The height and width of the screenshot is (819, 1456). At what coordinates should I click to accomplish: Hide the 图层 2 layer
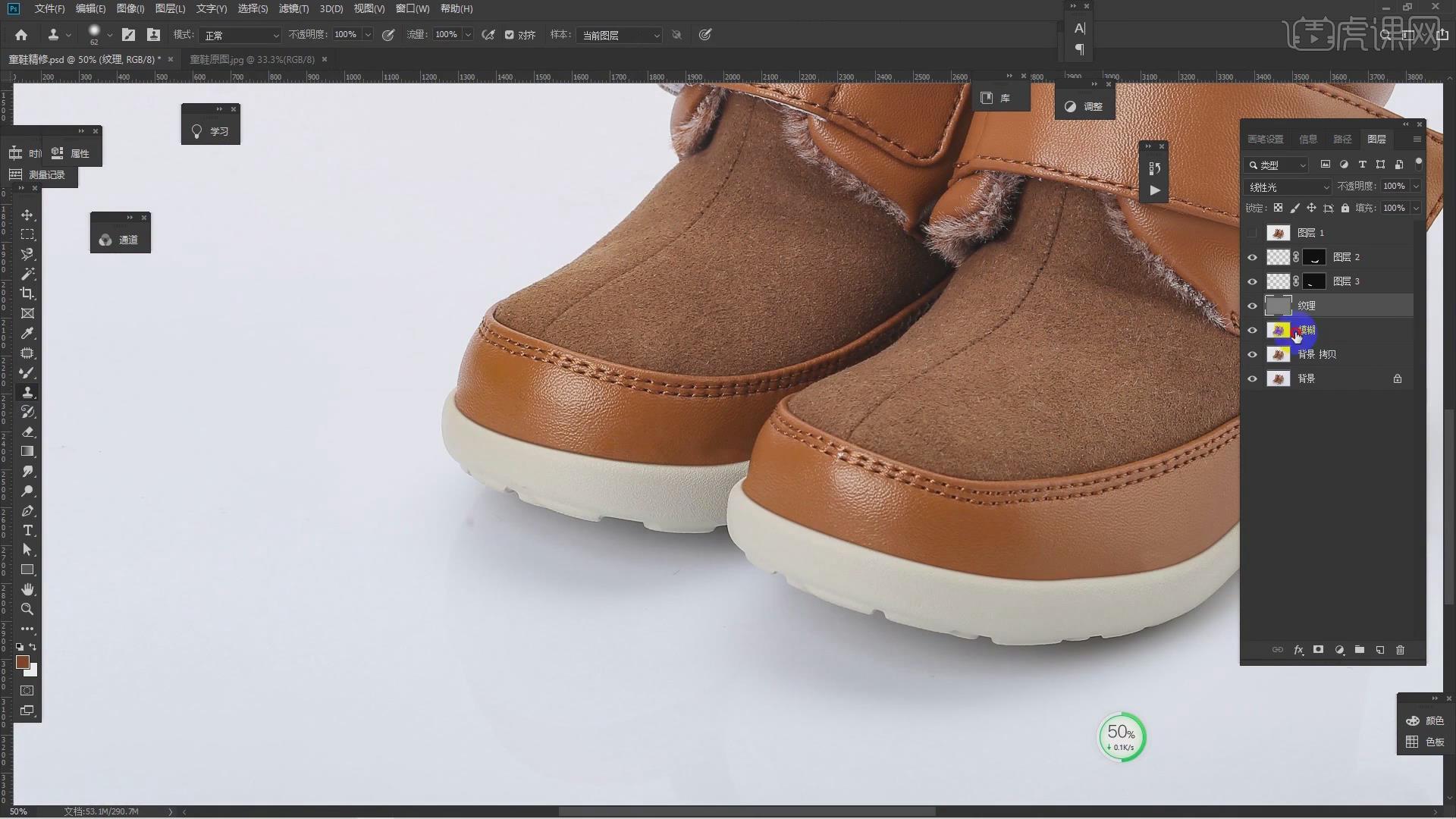pos(1252,257)
